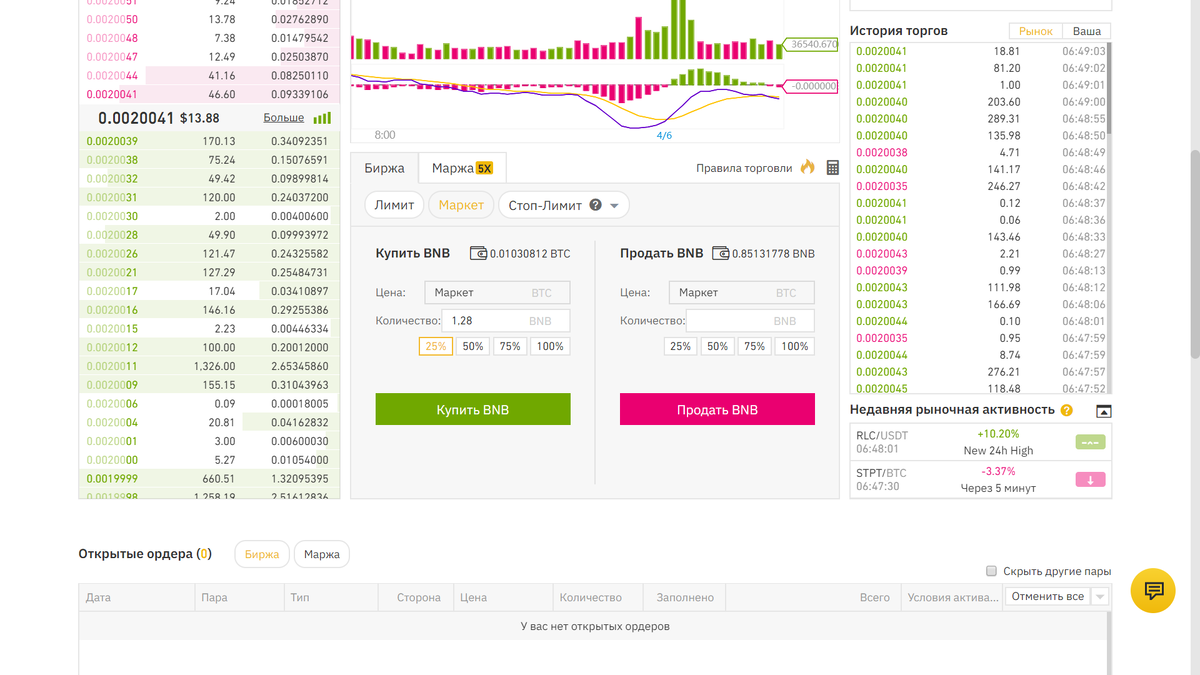
Task: Select the Лимит order type
Action: click(x=394, y=205)
